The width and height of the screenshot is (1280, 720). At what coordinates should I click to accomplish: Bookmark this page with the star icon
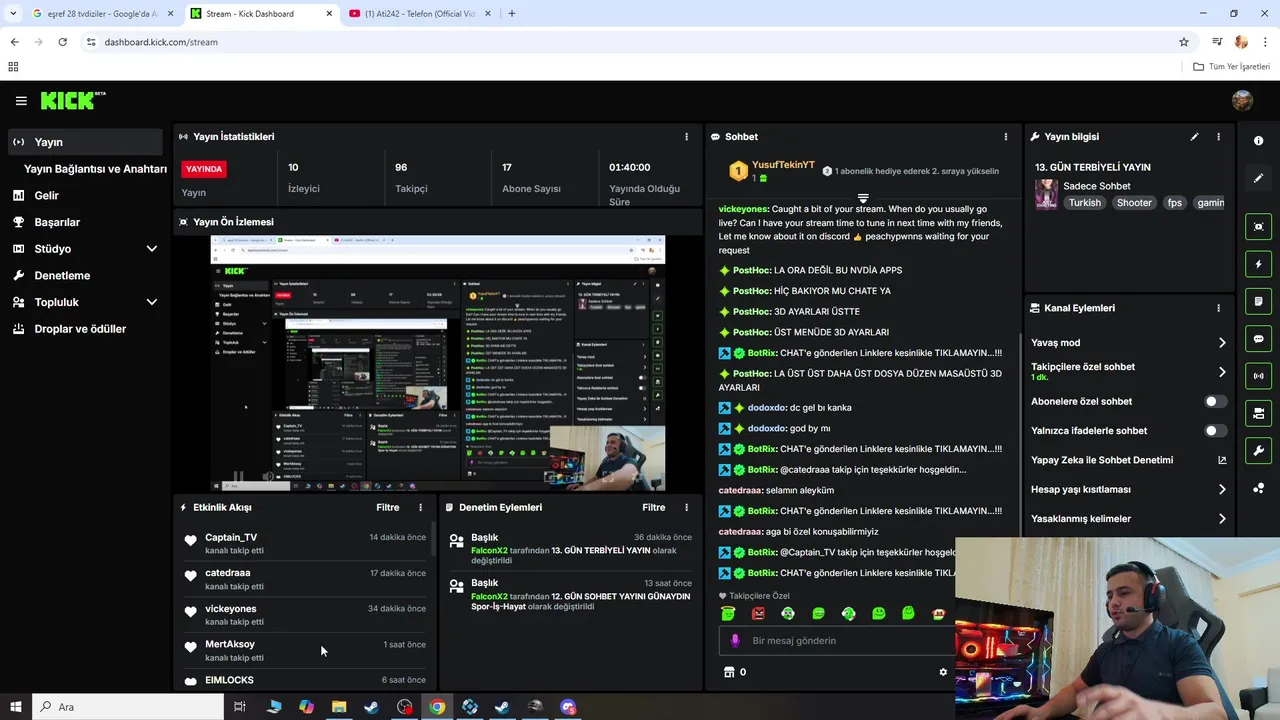click(x=1184, y=42)
